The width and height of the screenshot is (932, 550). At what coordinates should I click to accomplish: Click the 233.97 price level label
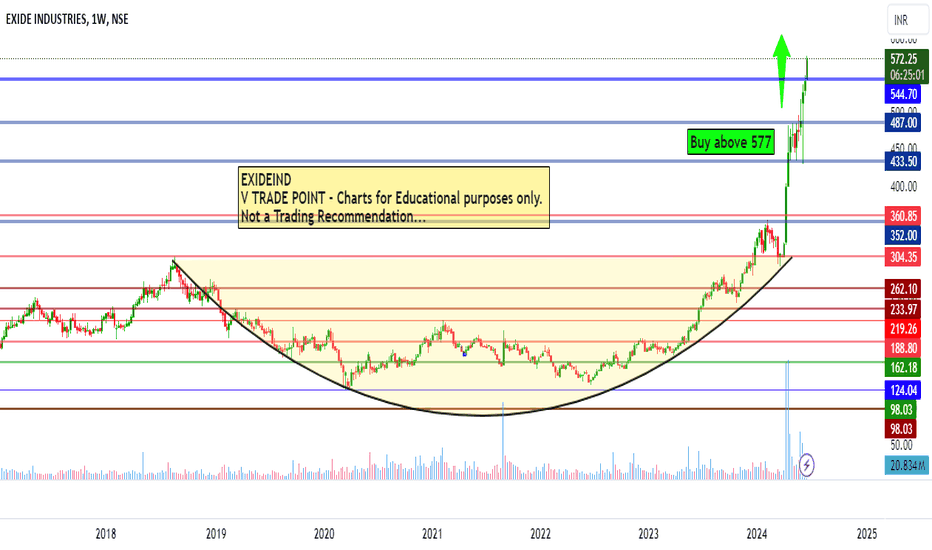(903, 309)
